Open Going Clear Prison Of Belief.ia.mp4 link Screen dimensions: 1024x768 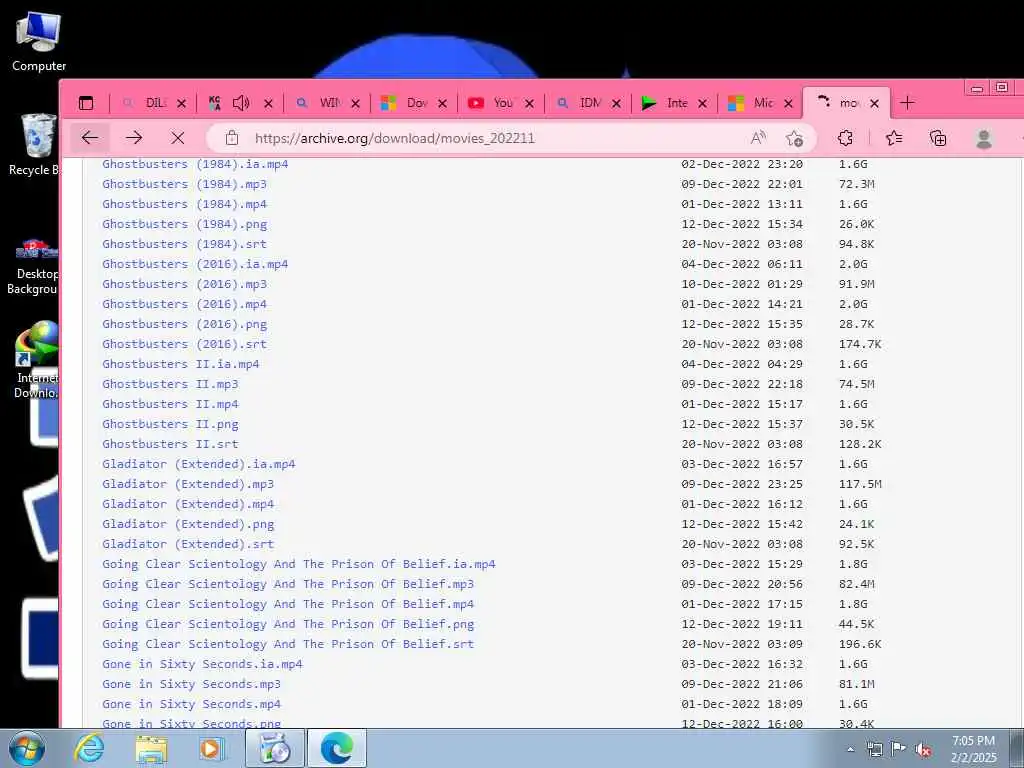click(299, 564)
